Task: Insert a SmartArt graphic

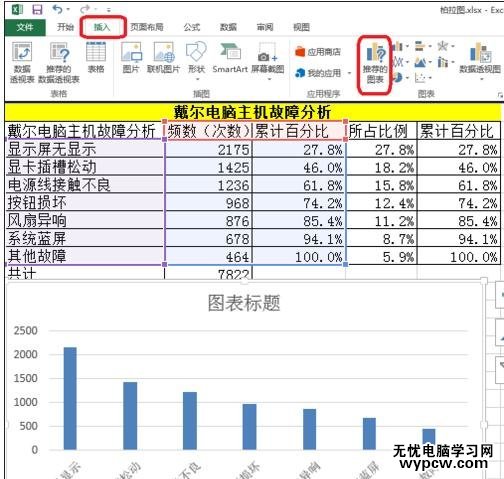Action: 230,57
